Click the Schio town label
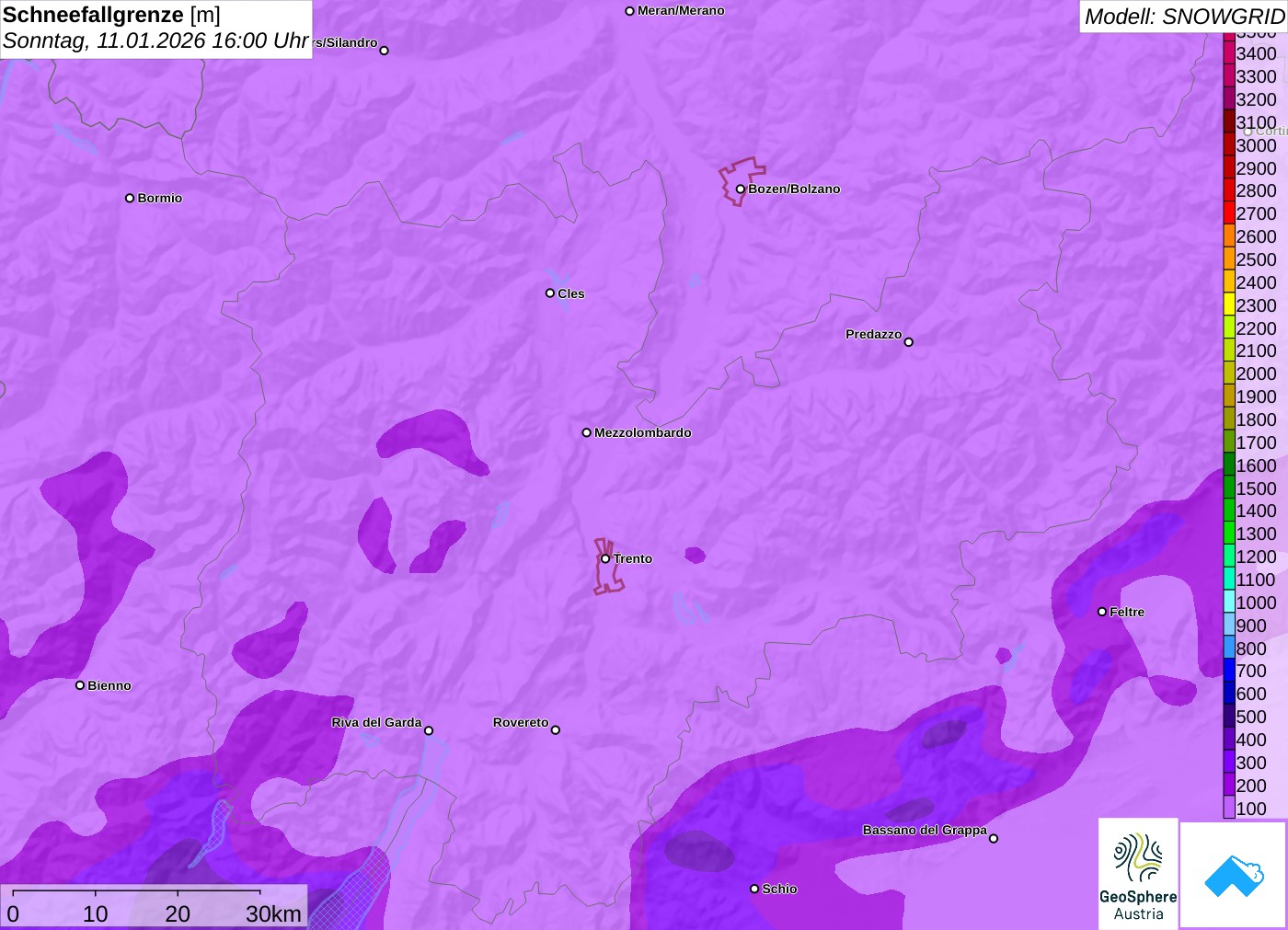1288x930 pixels. 779,890
